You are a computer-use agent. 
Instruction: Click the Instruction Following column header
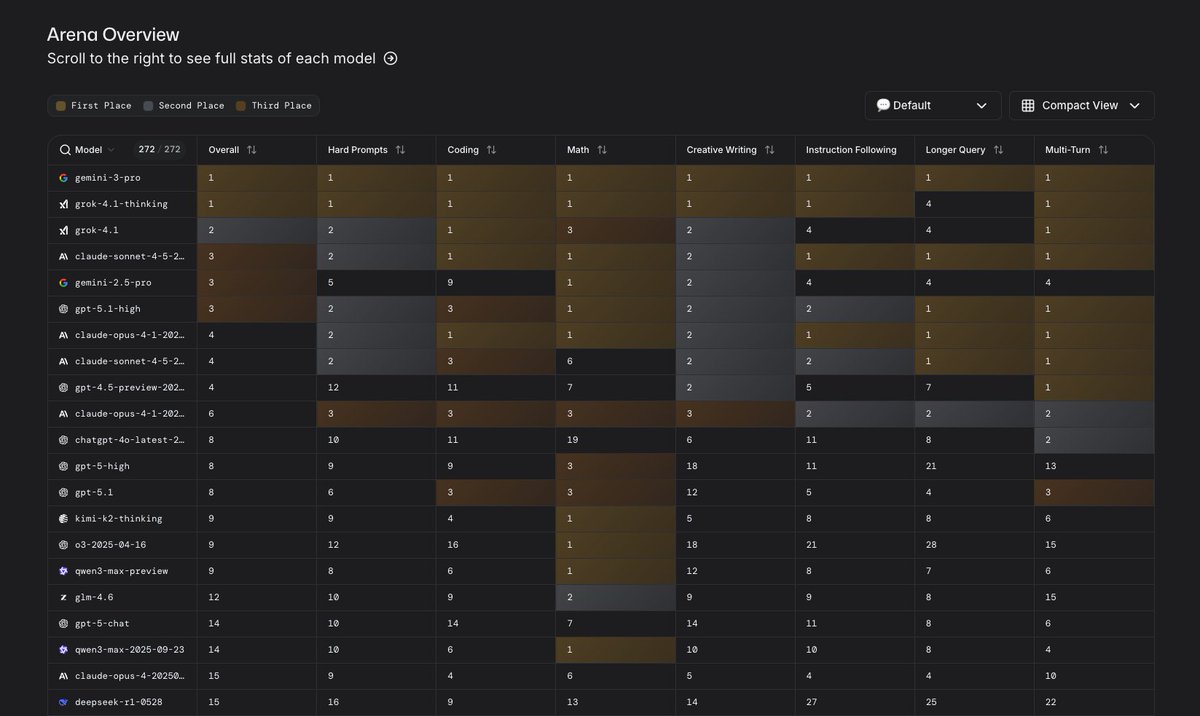pos(851,150)
